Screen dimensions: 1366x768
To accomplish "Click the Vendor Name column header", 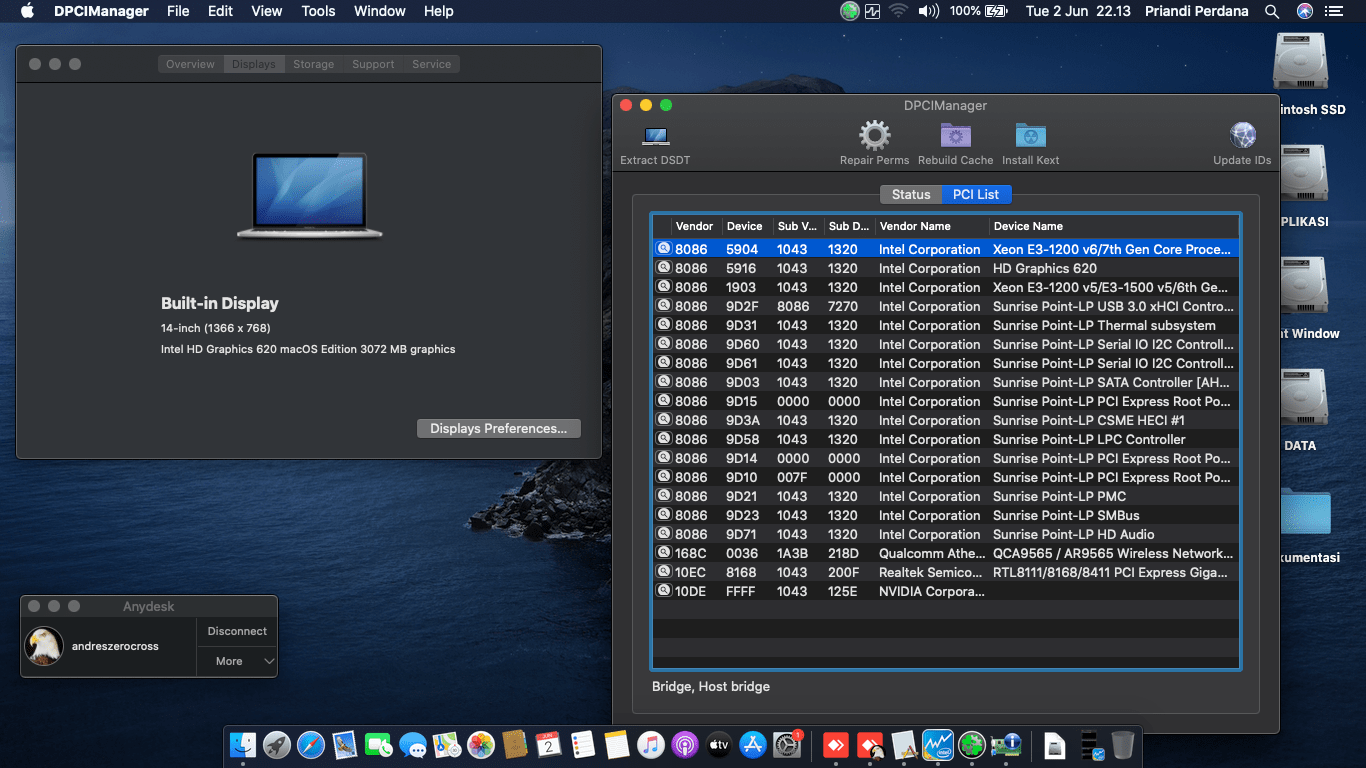I will coord(932,226).
